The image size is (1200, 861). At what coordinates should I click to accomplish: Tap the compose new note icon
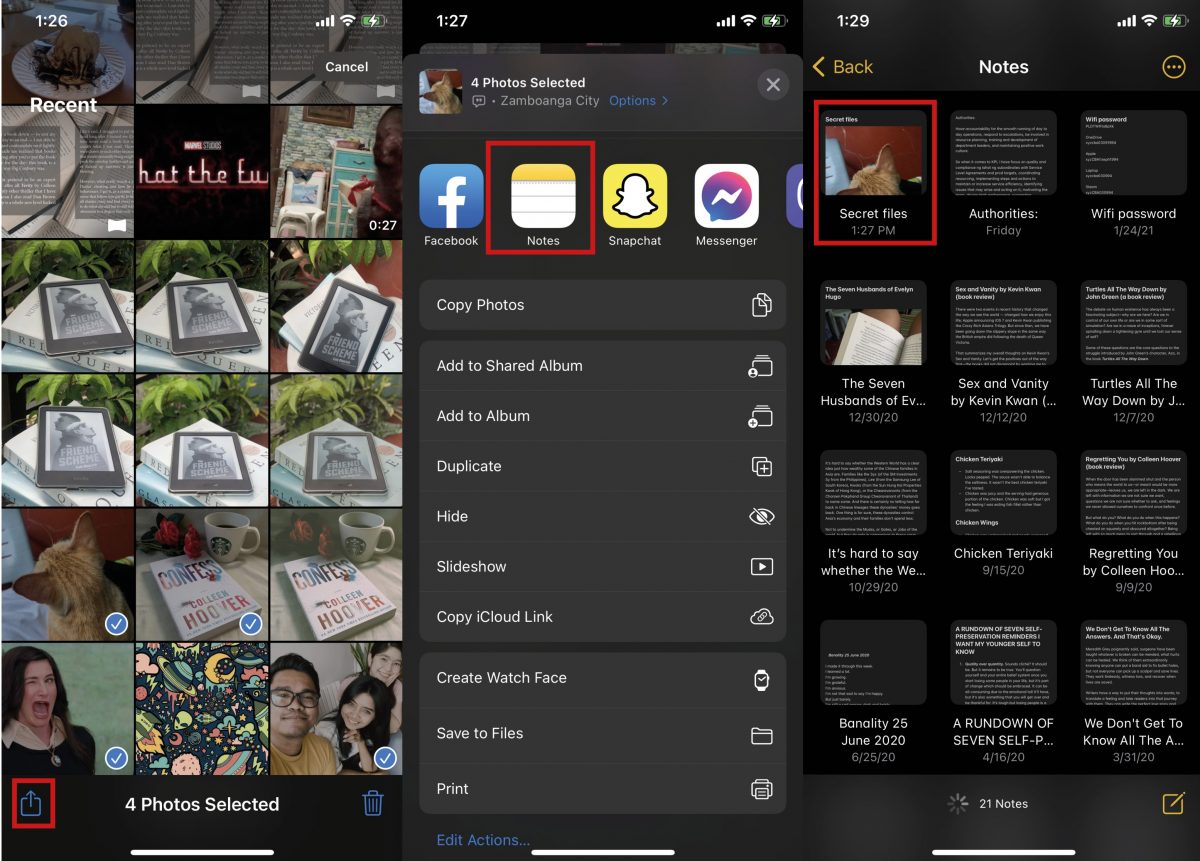click(x=1172, y=803)
